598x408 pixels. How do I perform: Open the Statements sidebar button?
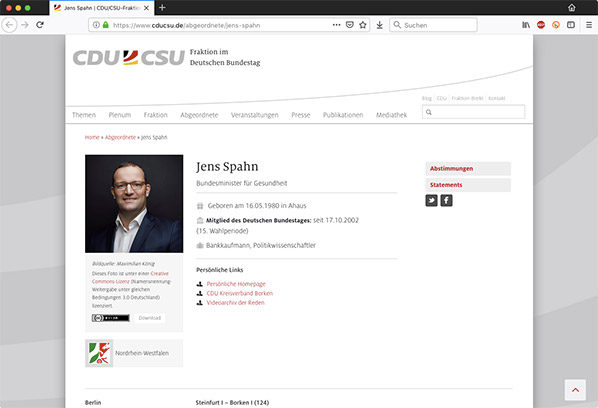[468, 185]
